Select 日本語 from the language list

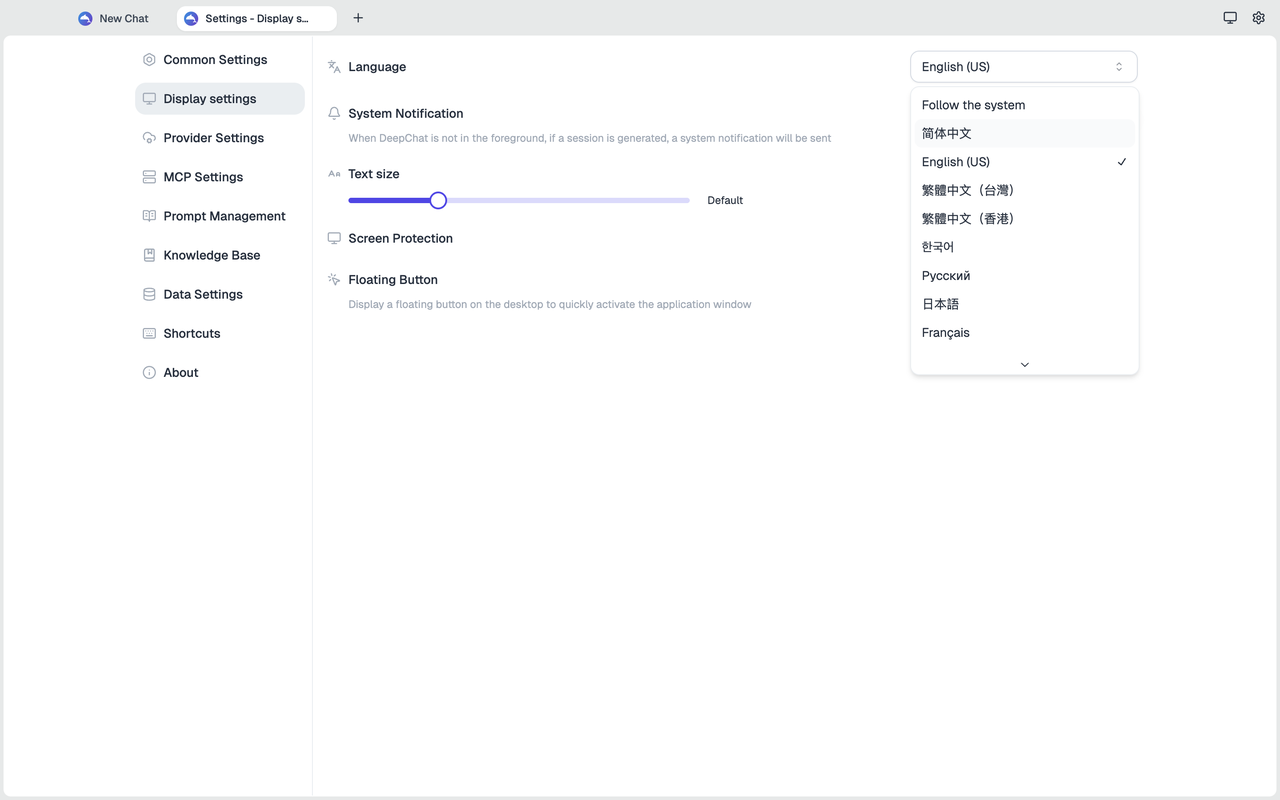coord(940,303)
